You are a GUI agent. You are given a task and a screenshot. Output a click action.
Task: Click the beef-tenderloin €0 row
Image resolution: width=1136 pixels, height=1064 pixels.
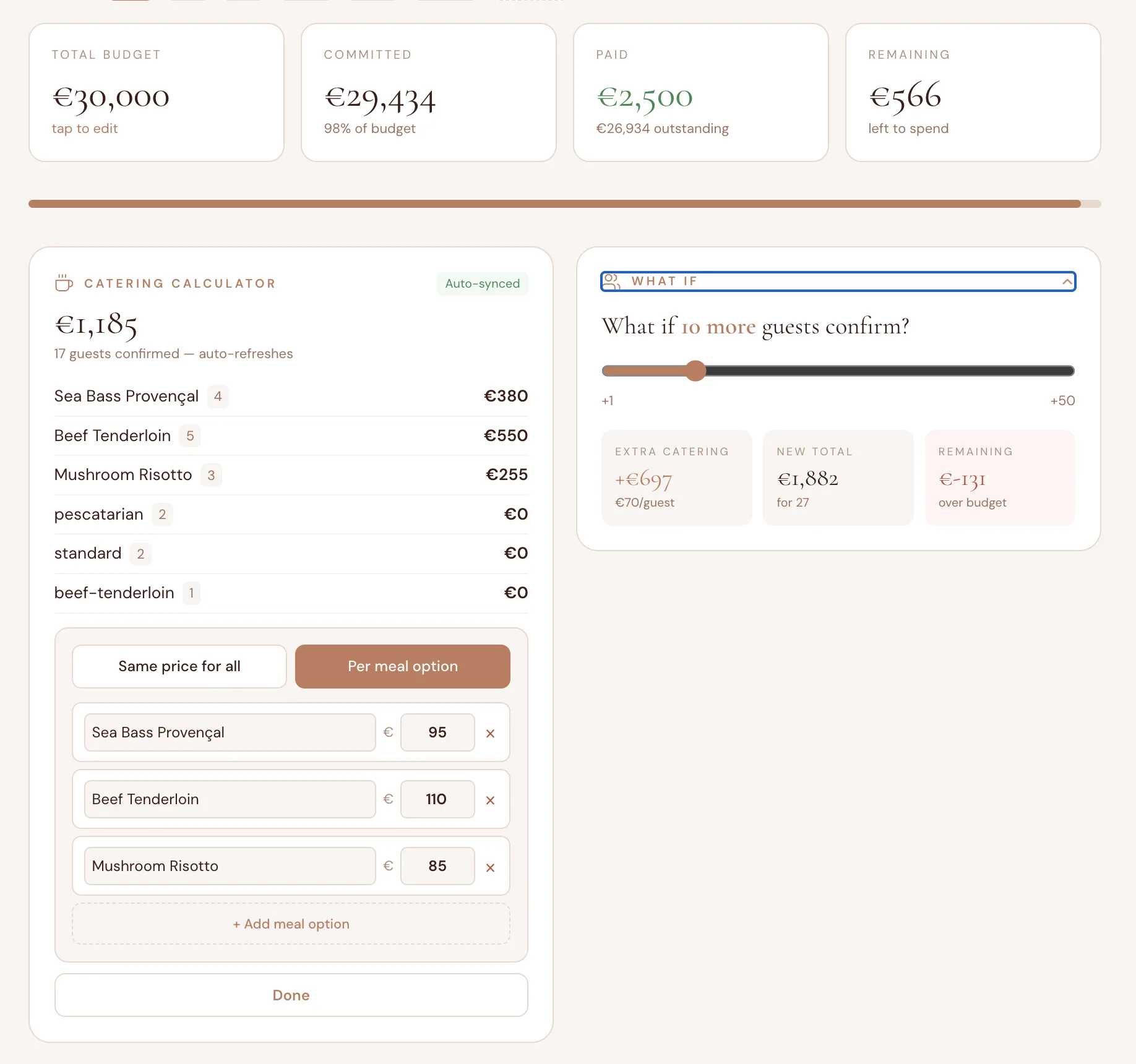(x=291, y=593)
